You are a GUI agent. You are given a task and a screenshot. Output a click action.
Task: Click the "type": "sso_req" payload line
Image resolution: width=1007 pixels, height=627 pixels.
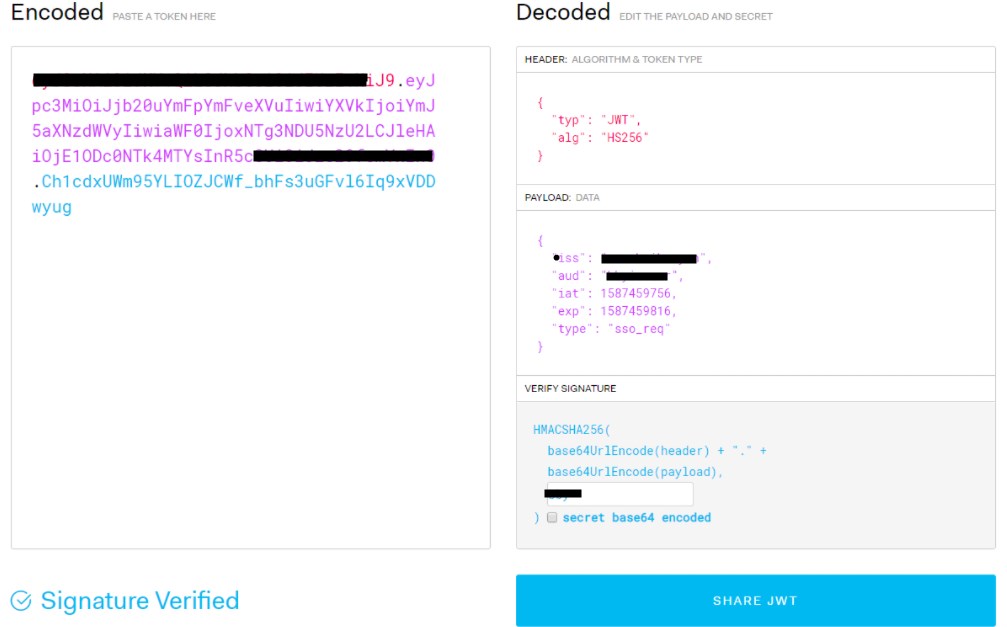click(610, 329)
